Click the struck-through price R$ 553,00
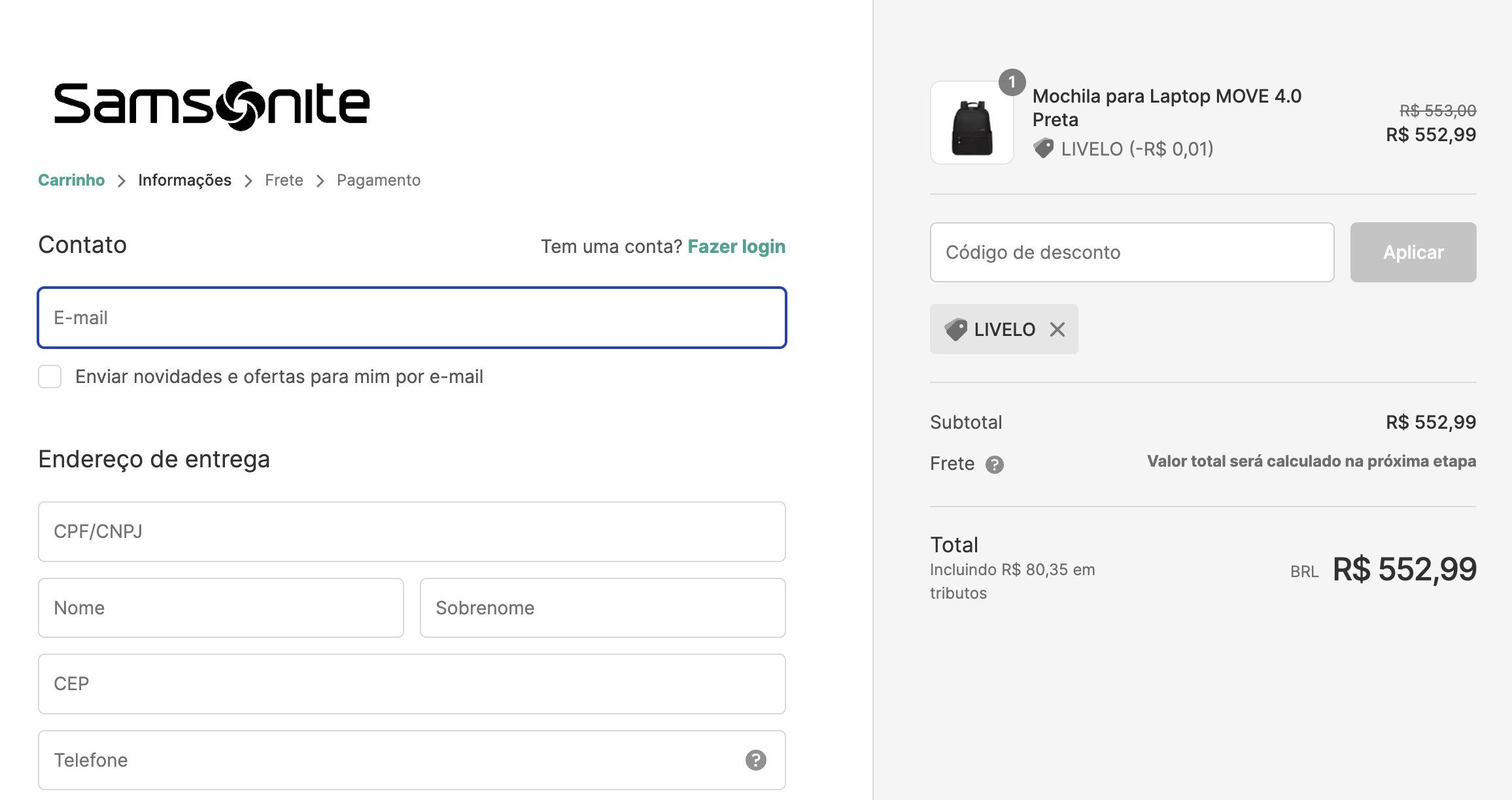The height and width of the screenshot is (800, 1512). 1438,110
